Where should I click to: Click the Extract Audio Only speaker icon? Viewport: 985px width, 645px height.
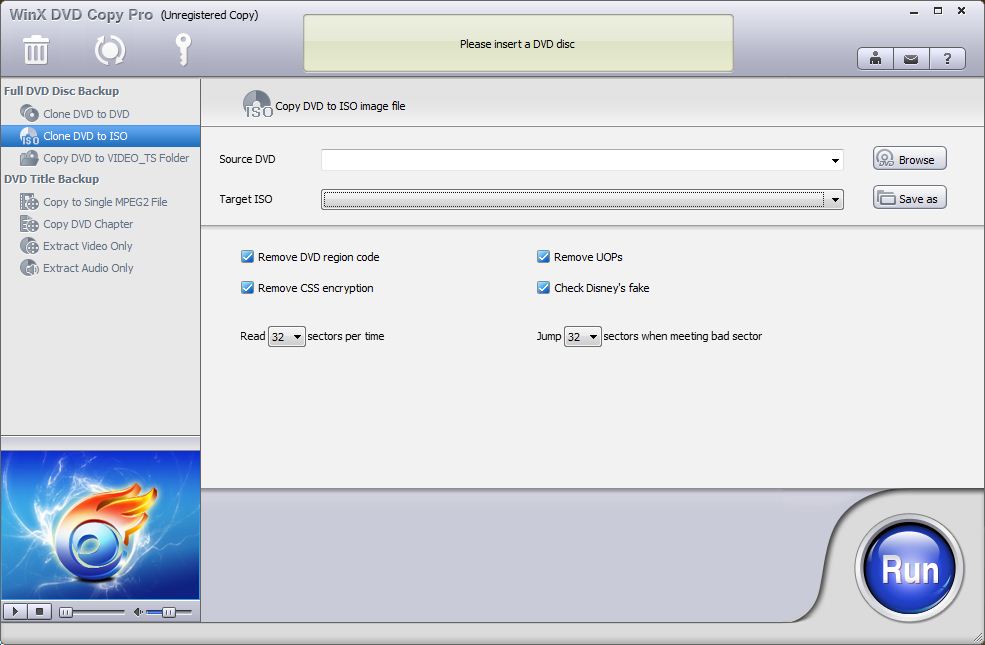tap(29, 268)
